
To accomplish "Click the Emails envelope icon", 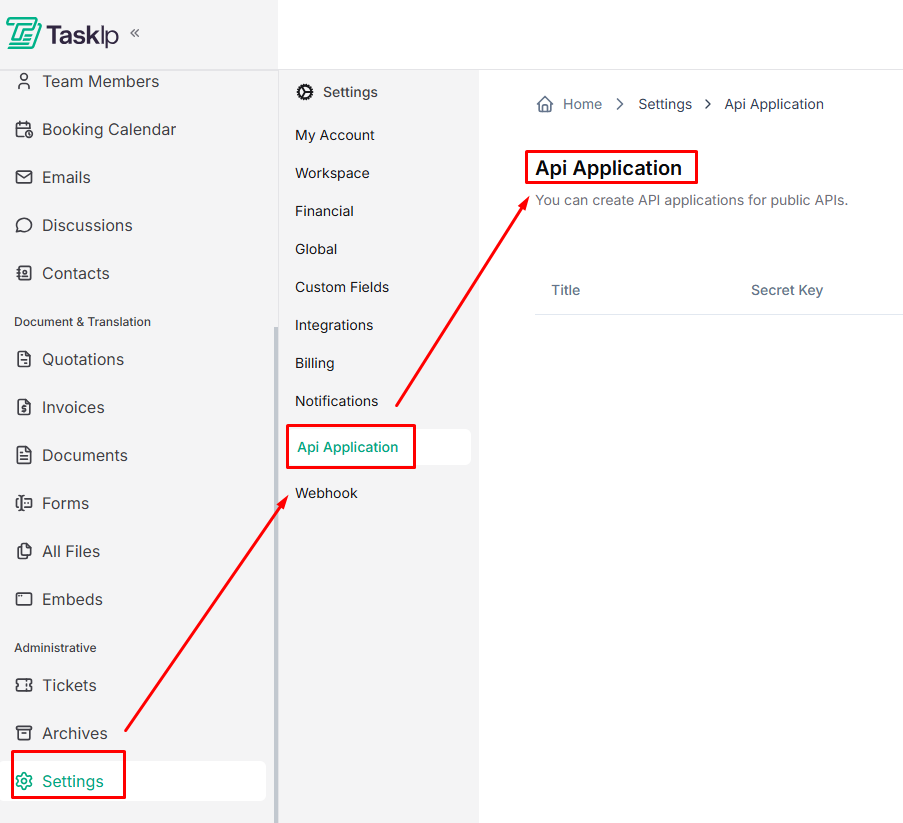I will [24, 177].
